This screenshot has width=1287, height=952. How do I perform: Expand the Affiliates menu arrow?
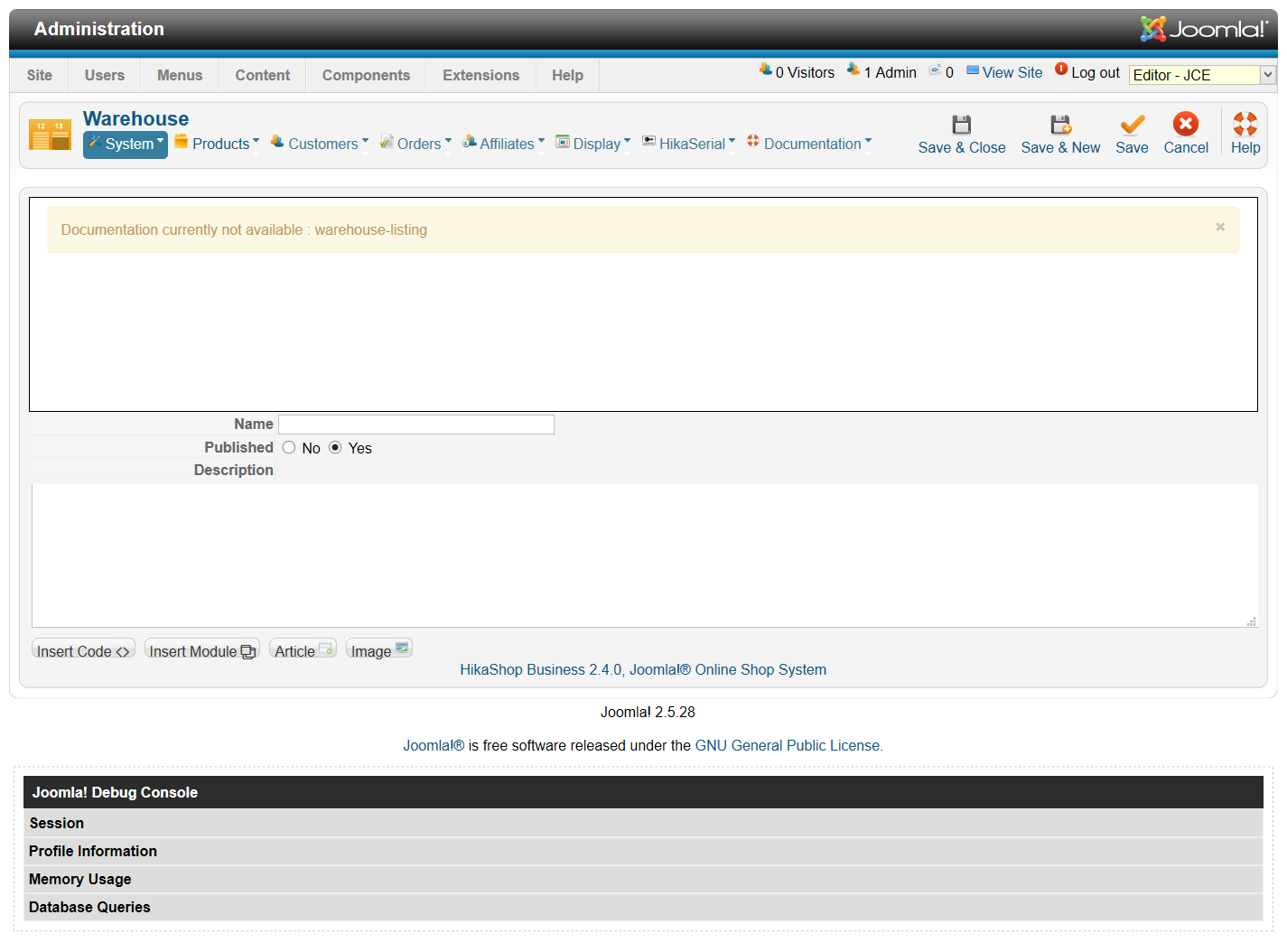tap(541, 140)
